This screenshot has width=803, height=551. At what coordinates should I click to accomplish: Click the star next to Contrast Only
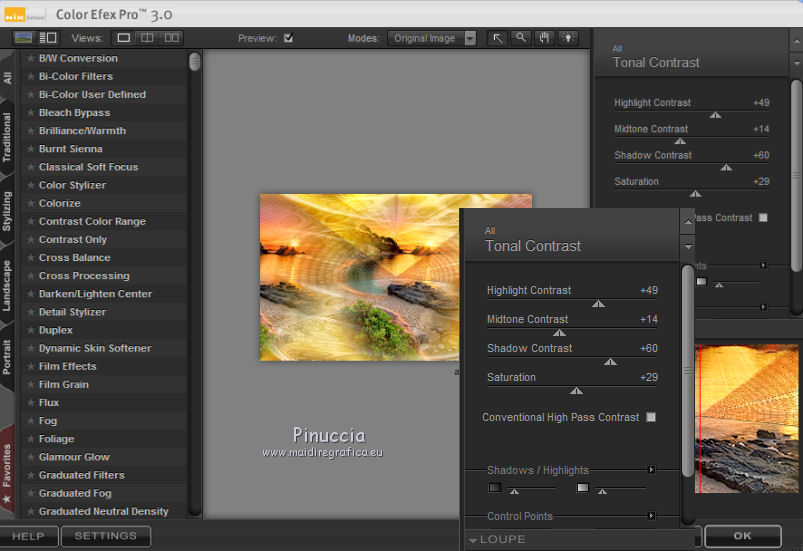tap(31, 240)
